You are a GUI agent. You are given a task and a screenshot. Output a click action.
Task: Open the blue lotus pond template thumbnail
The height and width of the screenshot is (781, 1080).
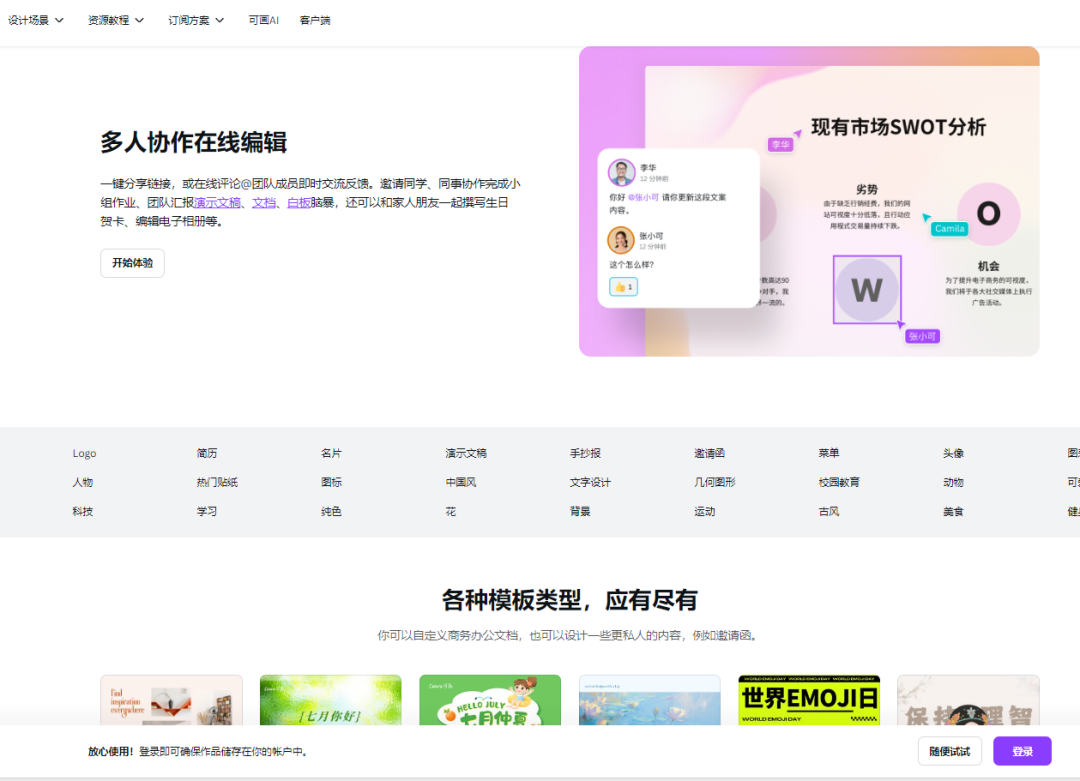[650, 700]
